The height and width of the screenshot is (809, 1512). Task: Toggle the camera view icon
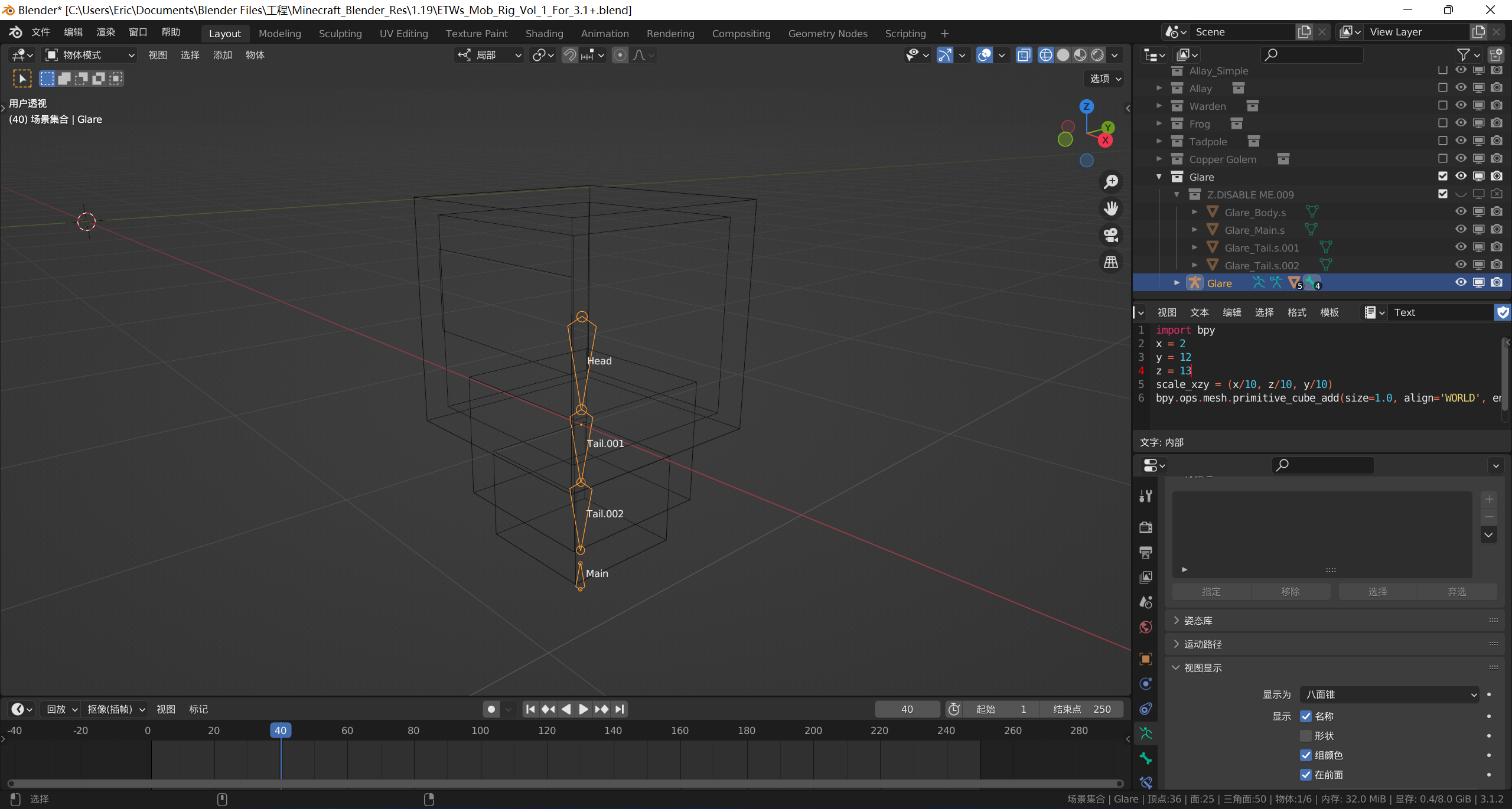click(1111, 236)
